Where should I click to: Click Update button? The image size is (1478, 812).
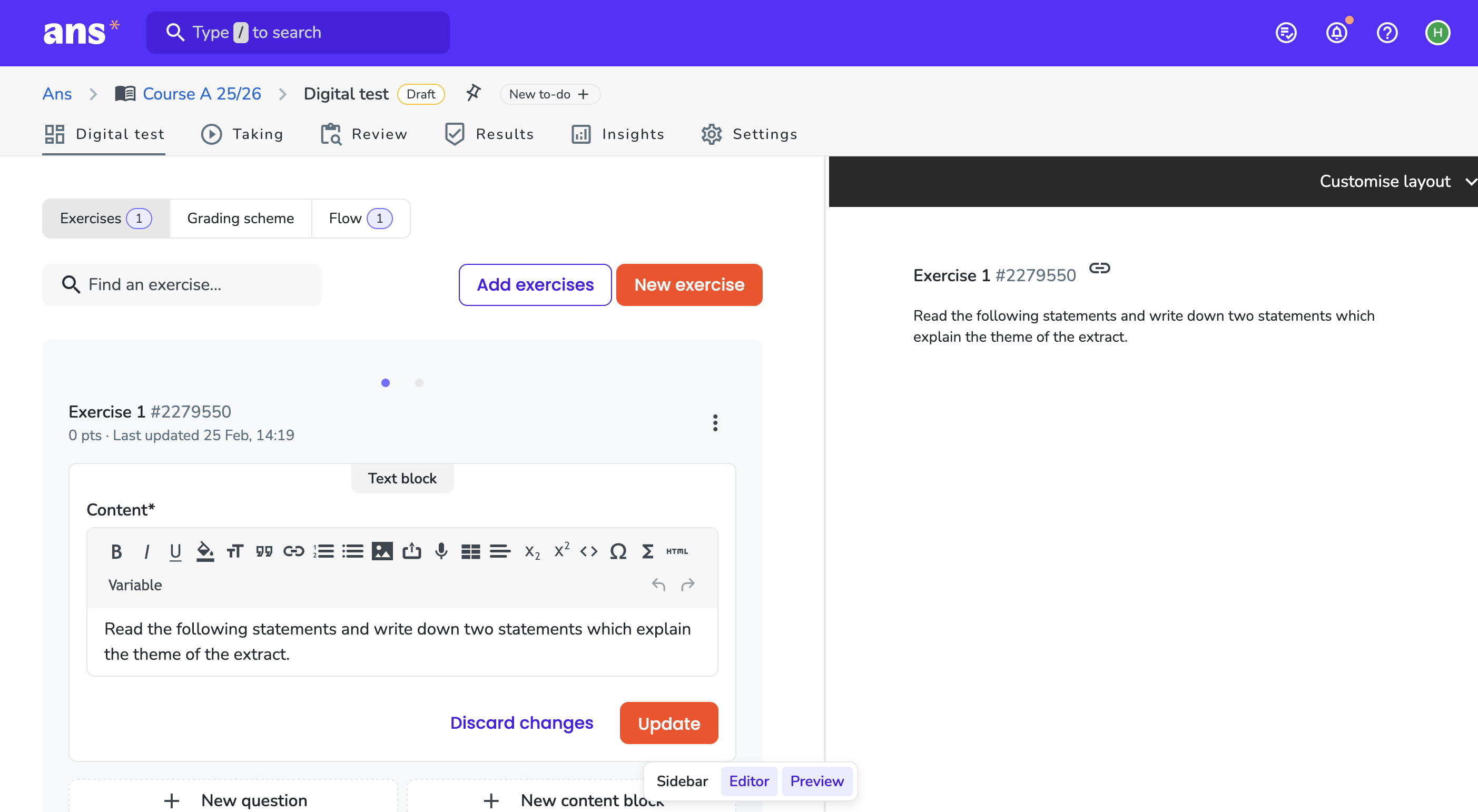point(669,723)
